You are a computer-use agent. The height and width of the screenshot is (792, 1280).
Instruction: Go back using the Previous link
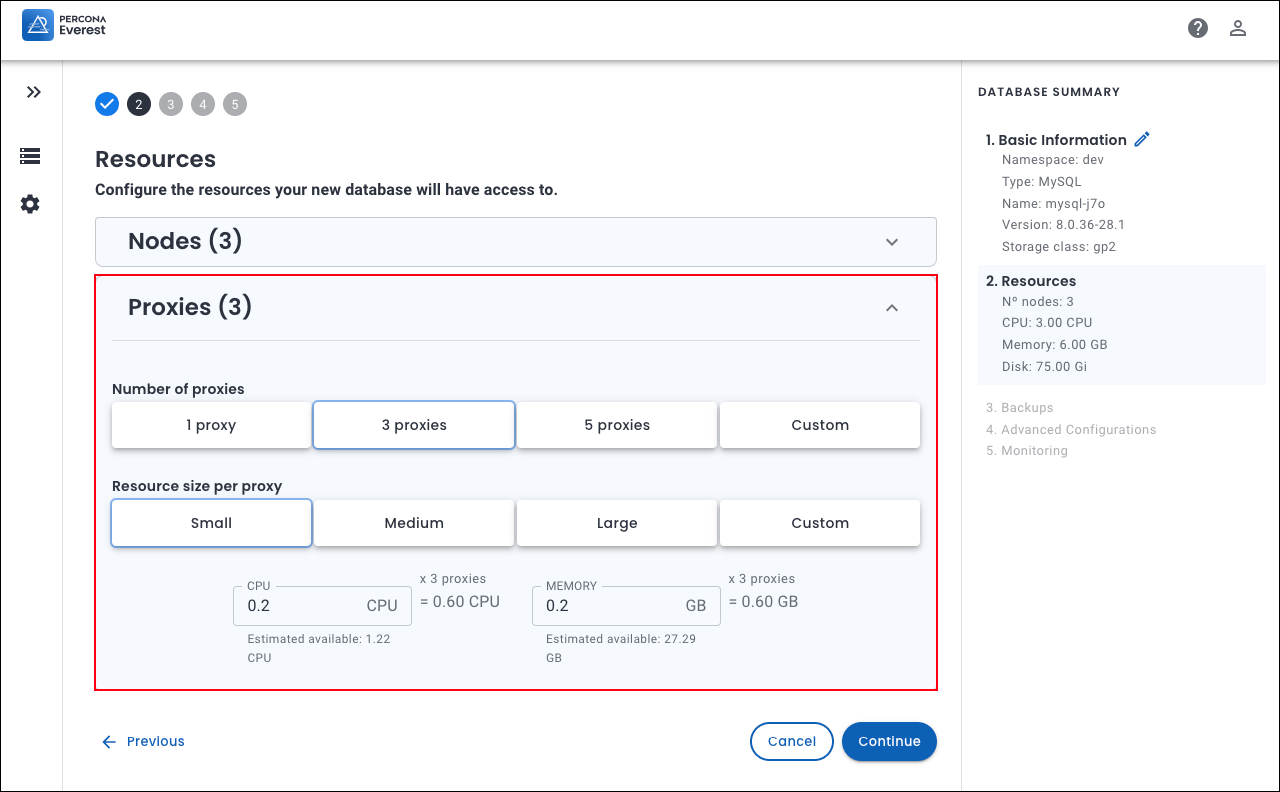(143, 741)
